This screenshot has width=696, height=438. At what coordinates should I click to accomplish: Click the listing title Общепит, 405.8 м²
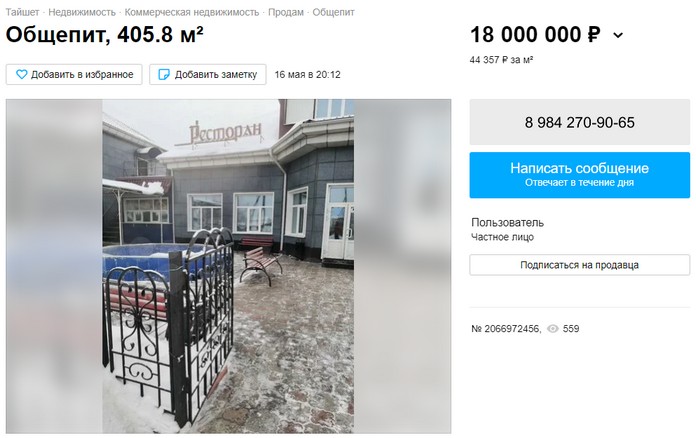point(105,35)
